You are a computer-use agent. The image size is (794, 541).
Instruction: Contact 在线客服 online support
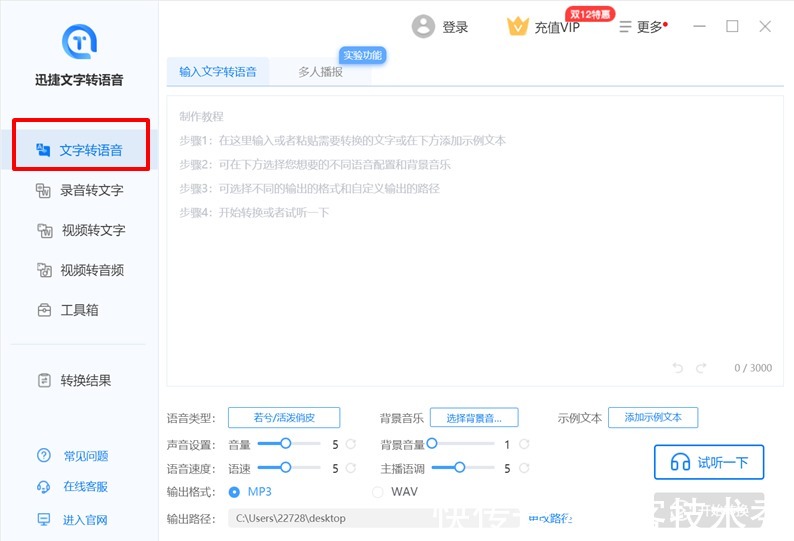click(72, 487)
